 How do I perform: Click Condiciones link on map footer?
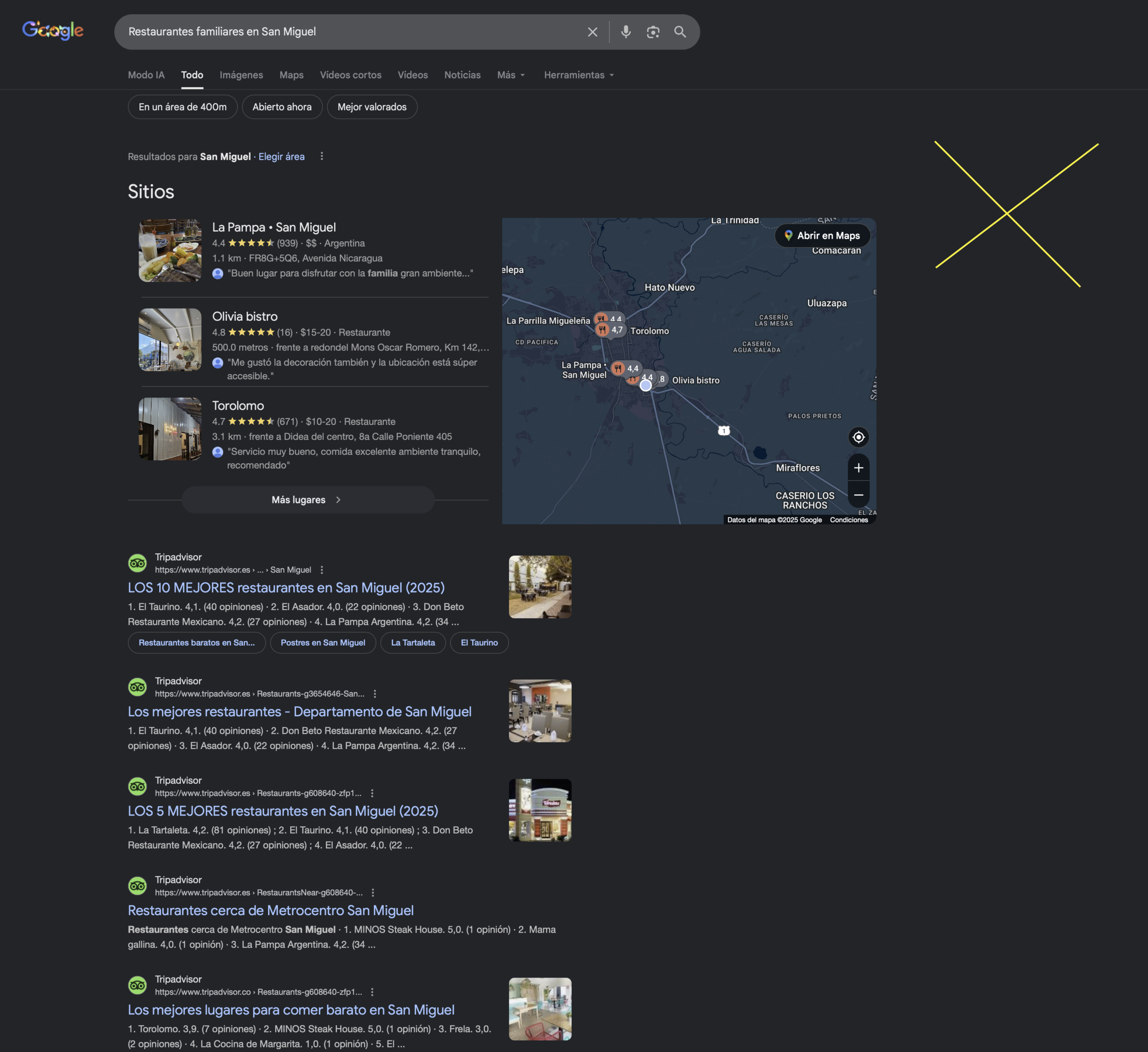[848, 520]
